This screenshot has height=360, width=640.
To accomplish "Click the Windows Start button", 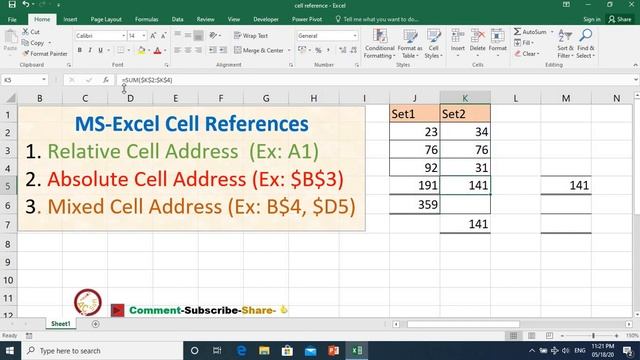I will tap(10, 351).
